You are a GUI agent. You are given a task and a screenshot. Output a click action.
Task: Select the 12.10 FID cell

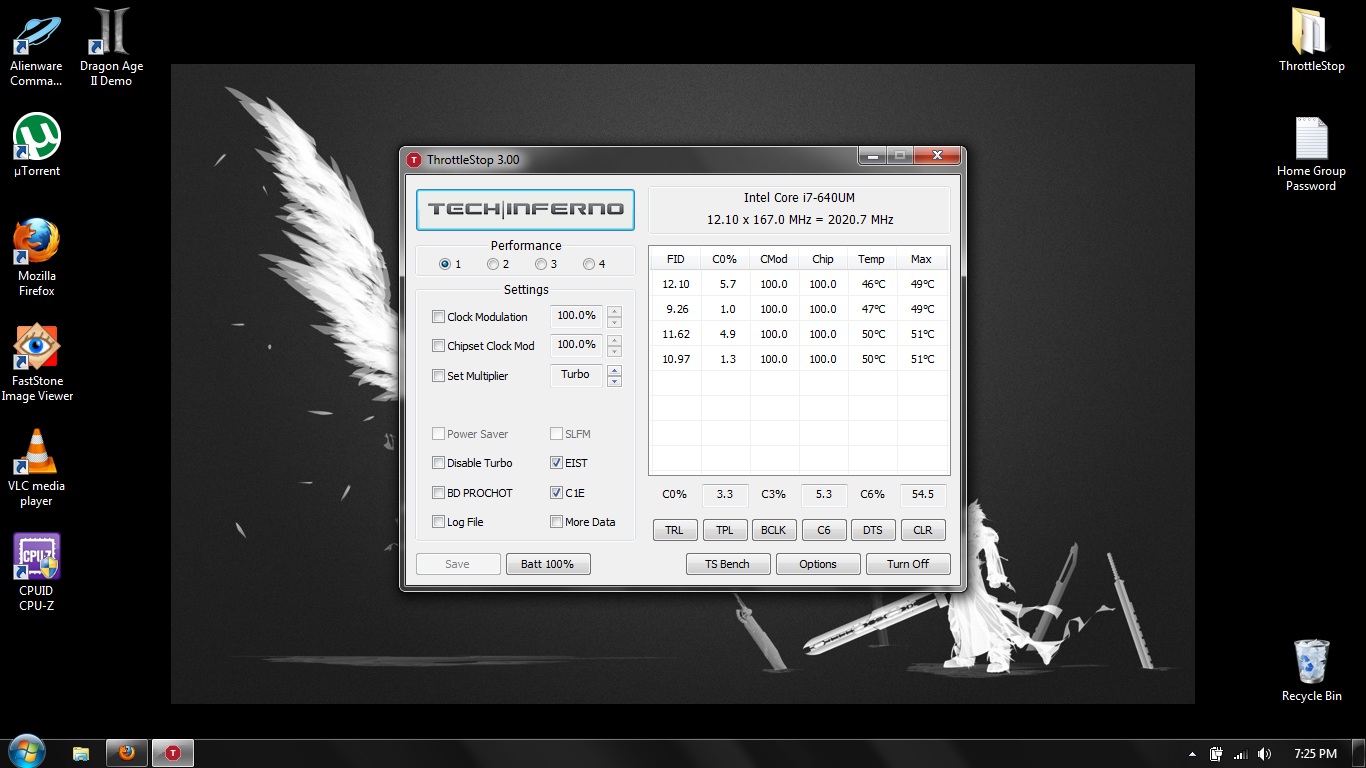click(676, 284)
